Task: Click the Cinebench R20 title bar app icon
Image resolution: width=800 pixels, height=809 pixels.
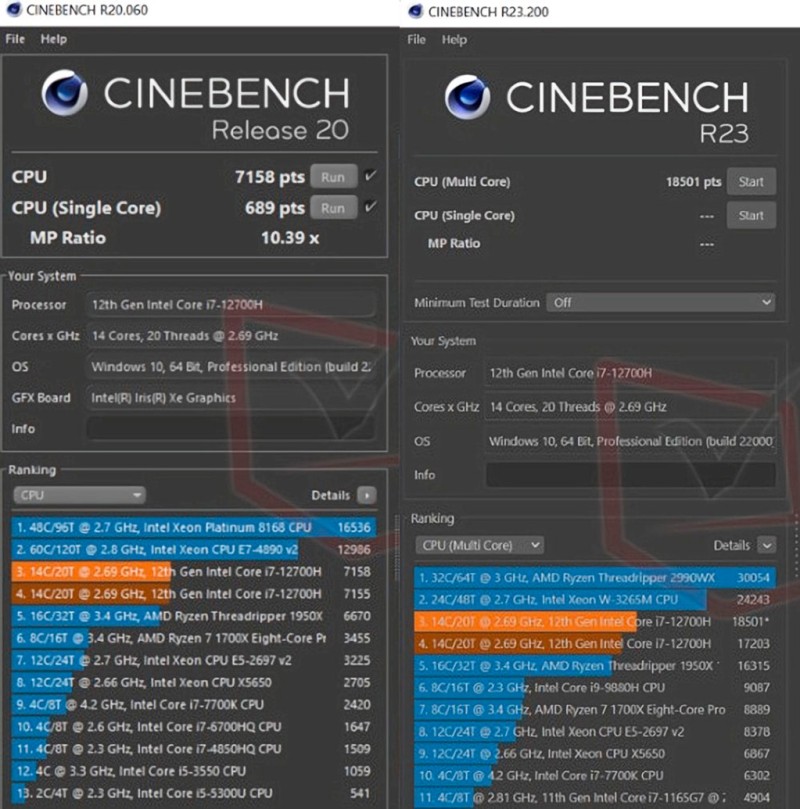Action: click(13, 10)
